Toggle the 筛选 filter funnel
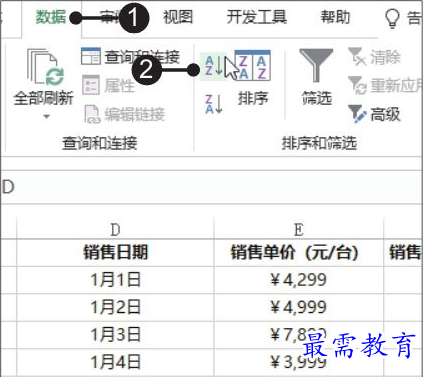 316,77
